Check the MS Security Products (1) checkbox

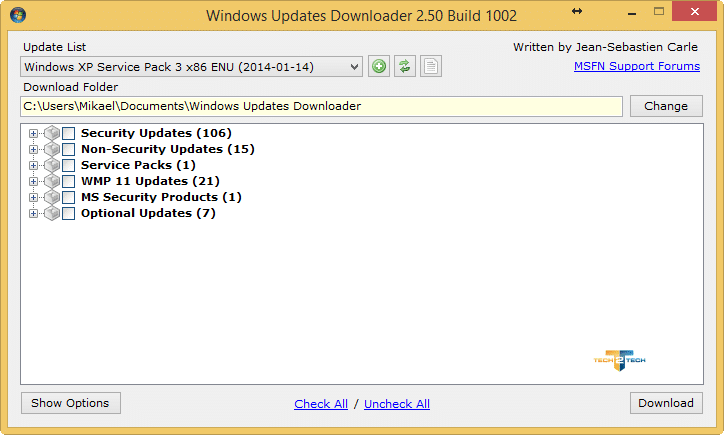click(x=68, y=197)
